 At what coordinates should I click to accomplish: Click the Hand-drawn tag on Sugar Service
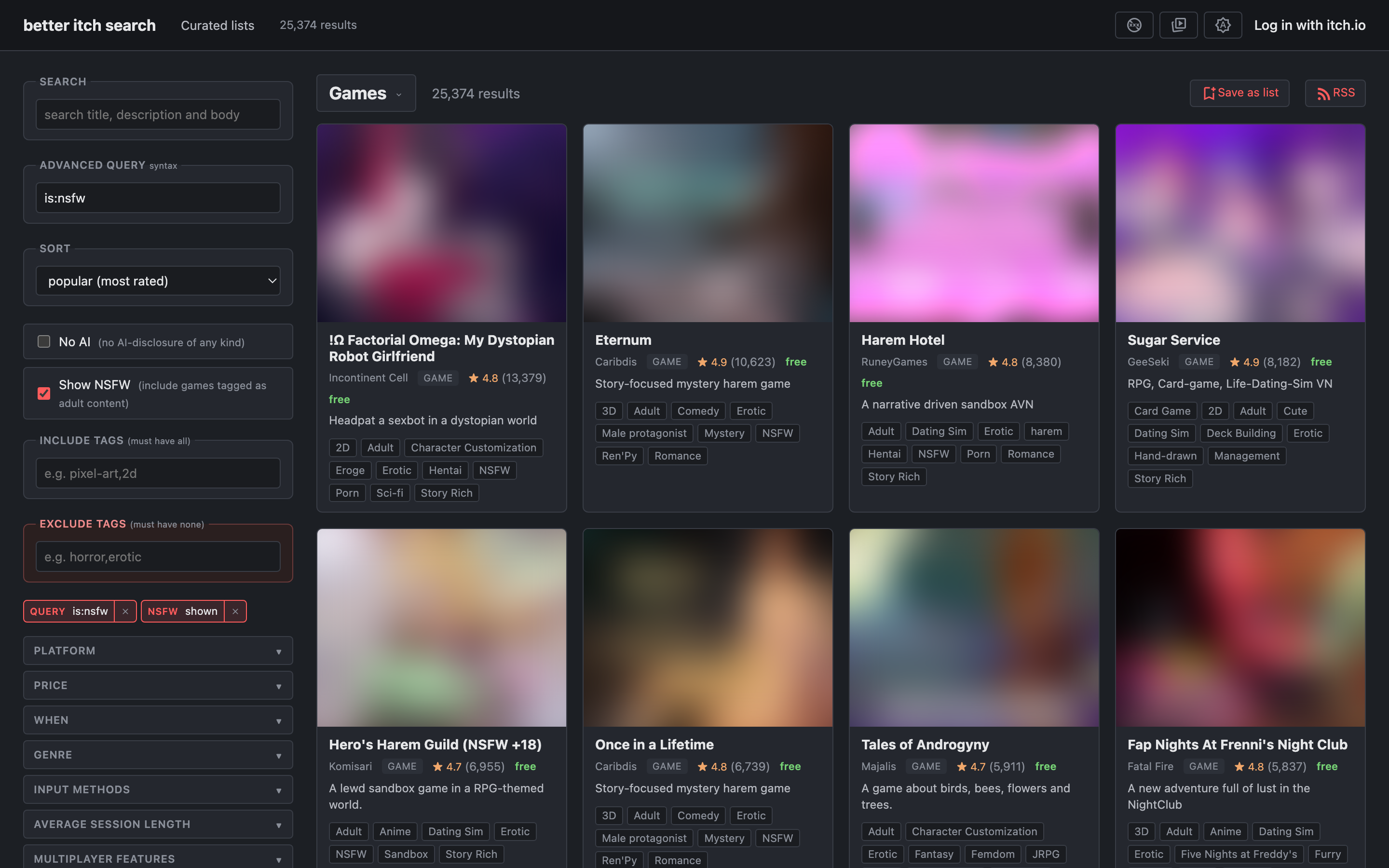(1165, 456)
